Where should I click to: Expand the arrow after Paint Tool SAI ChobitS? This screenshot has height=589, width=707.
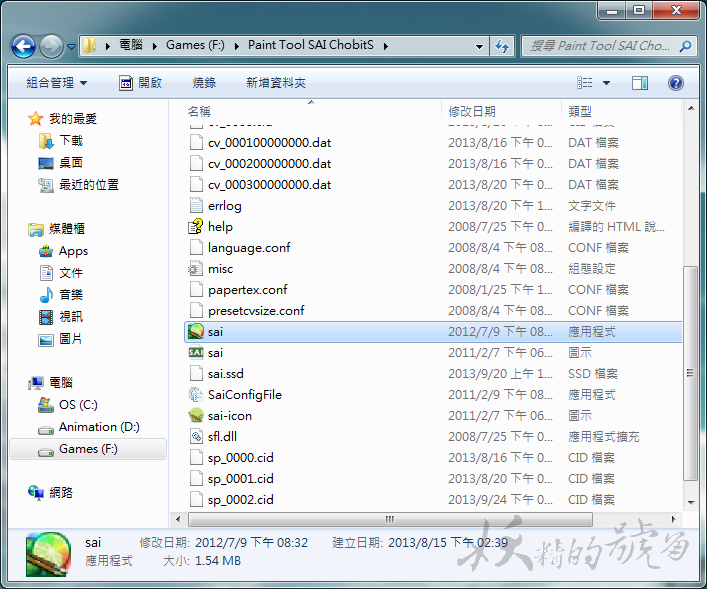pos(386,46)
